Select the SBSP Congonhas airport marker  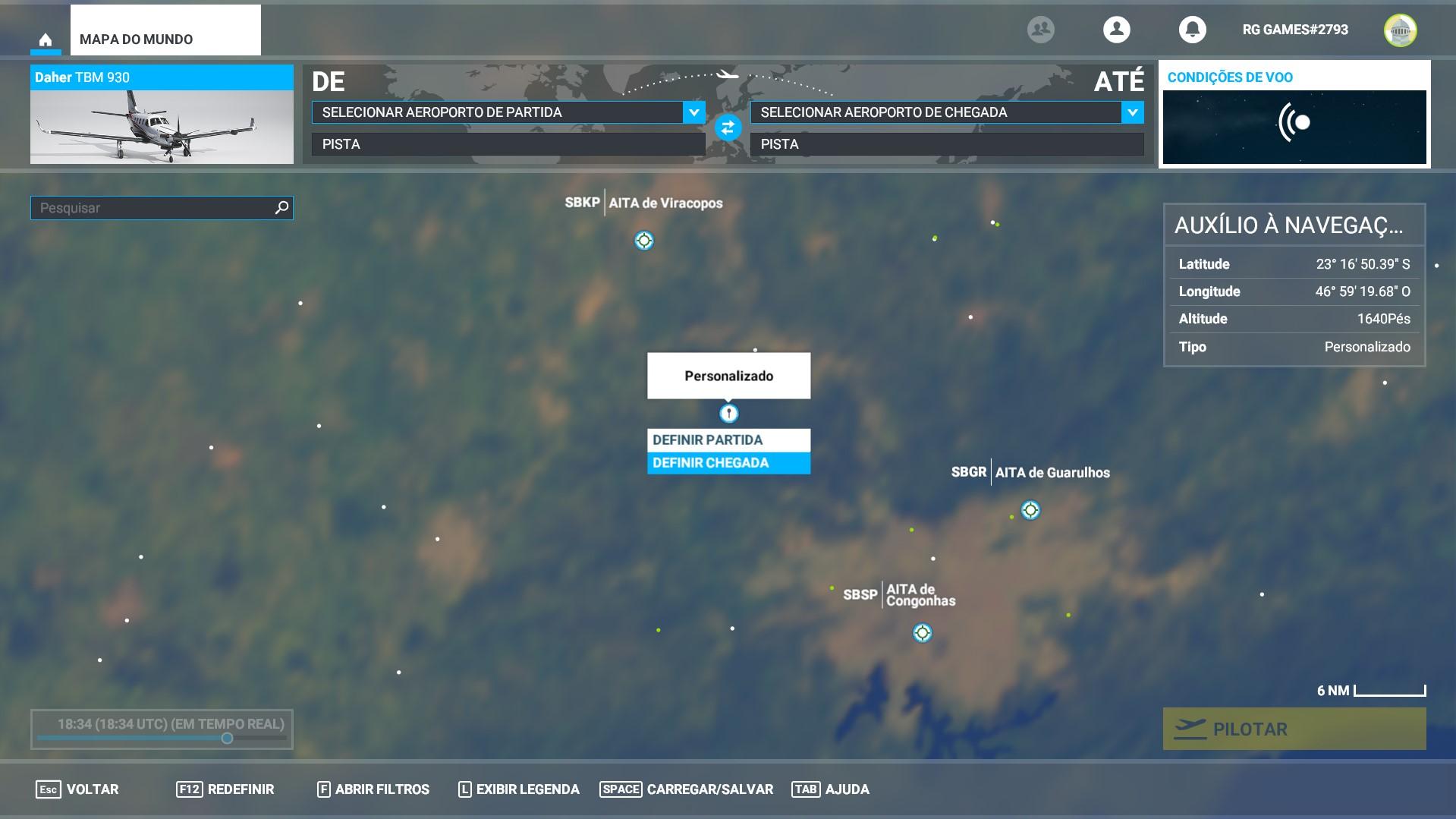(922, 633)
